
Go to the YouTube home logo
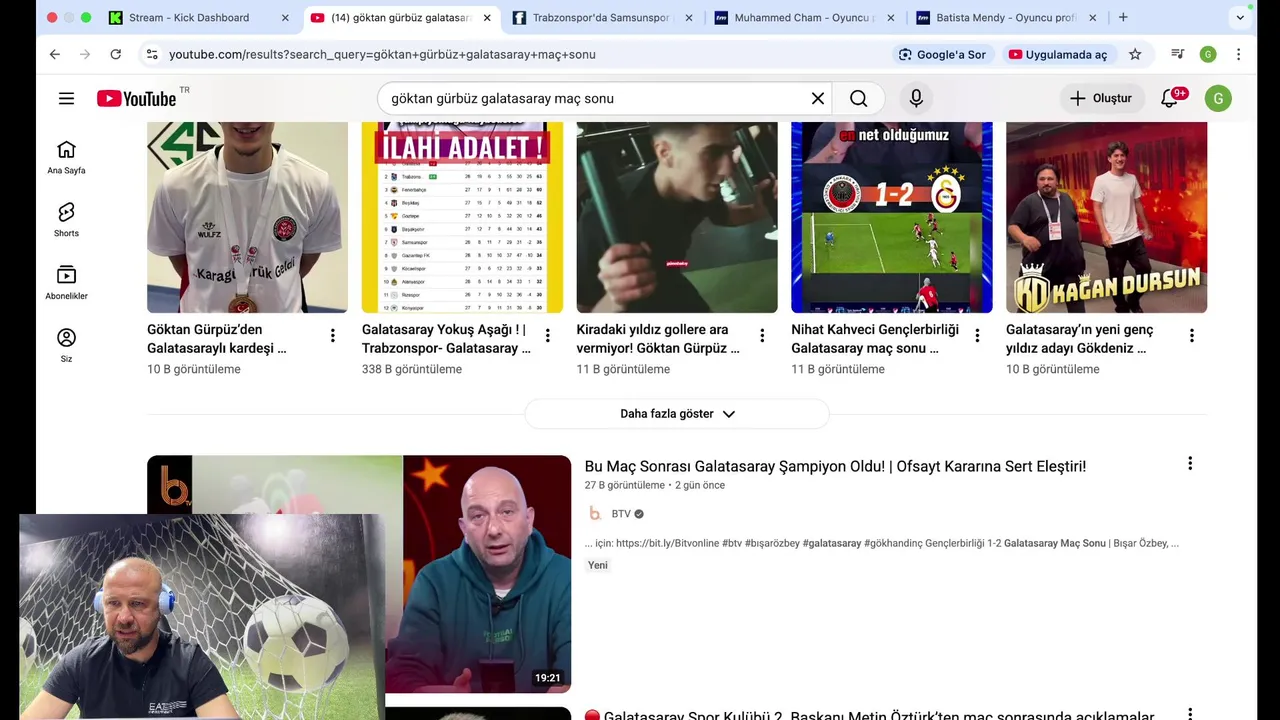[x=137, y=98]
